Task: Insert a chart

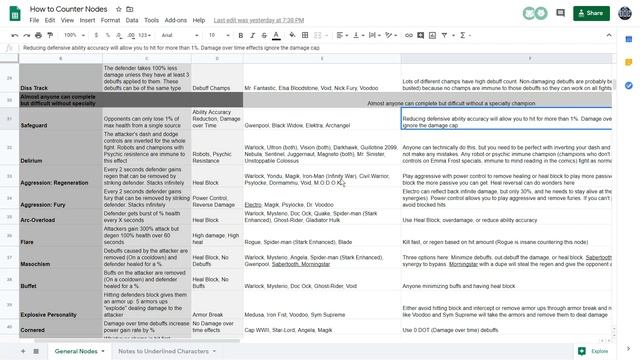Action: coord(432,36)
